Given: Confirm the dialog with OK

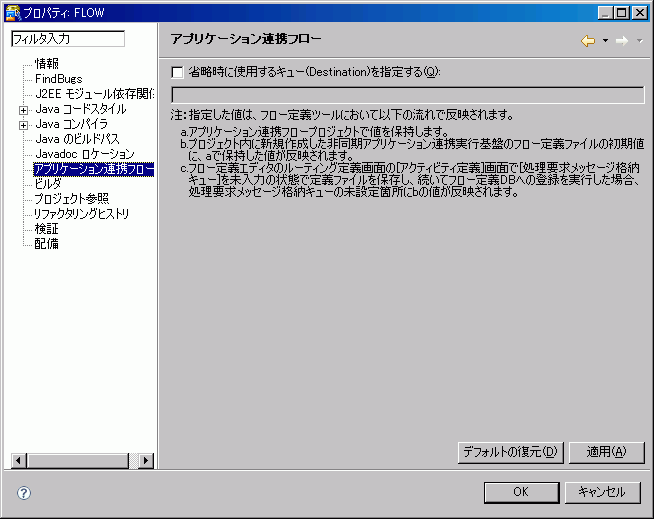Looking at the screenshot, I should 520,492.
